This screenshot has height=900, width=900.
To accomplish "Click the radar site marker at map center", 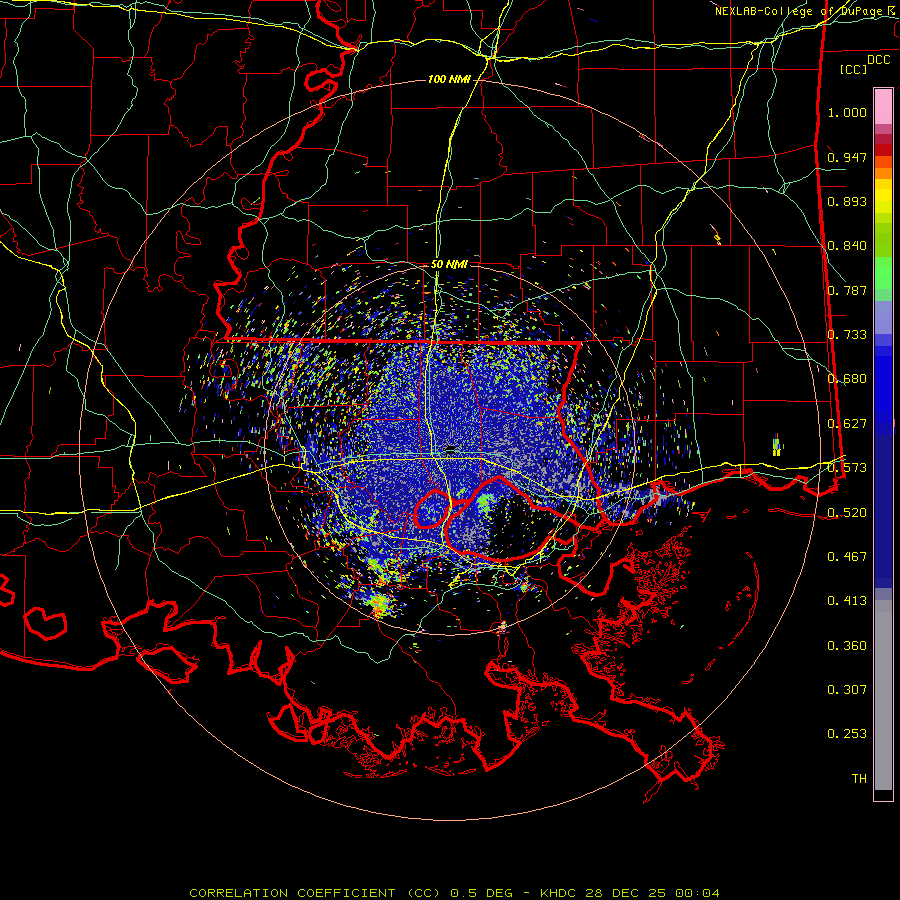I will coord(451,448).
